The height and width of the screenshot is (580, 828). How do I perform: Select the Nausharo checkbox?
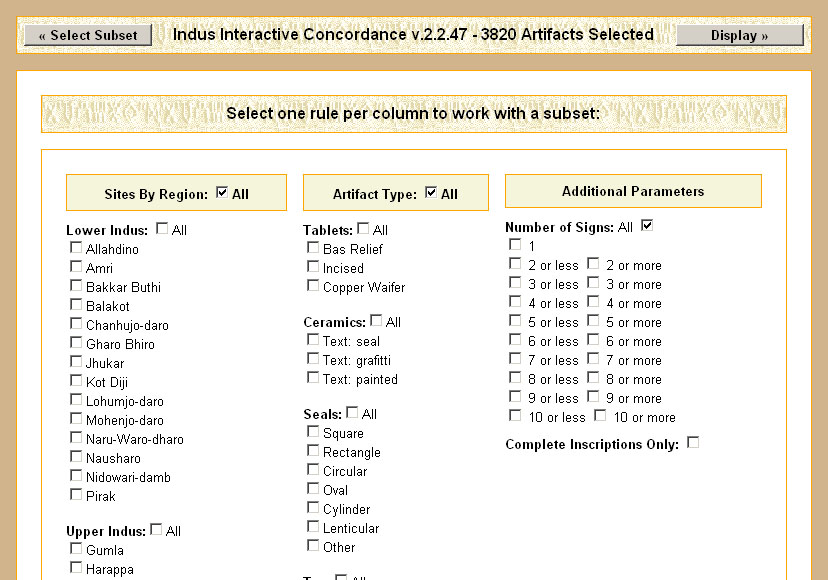coord(76,456)
